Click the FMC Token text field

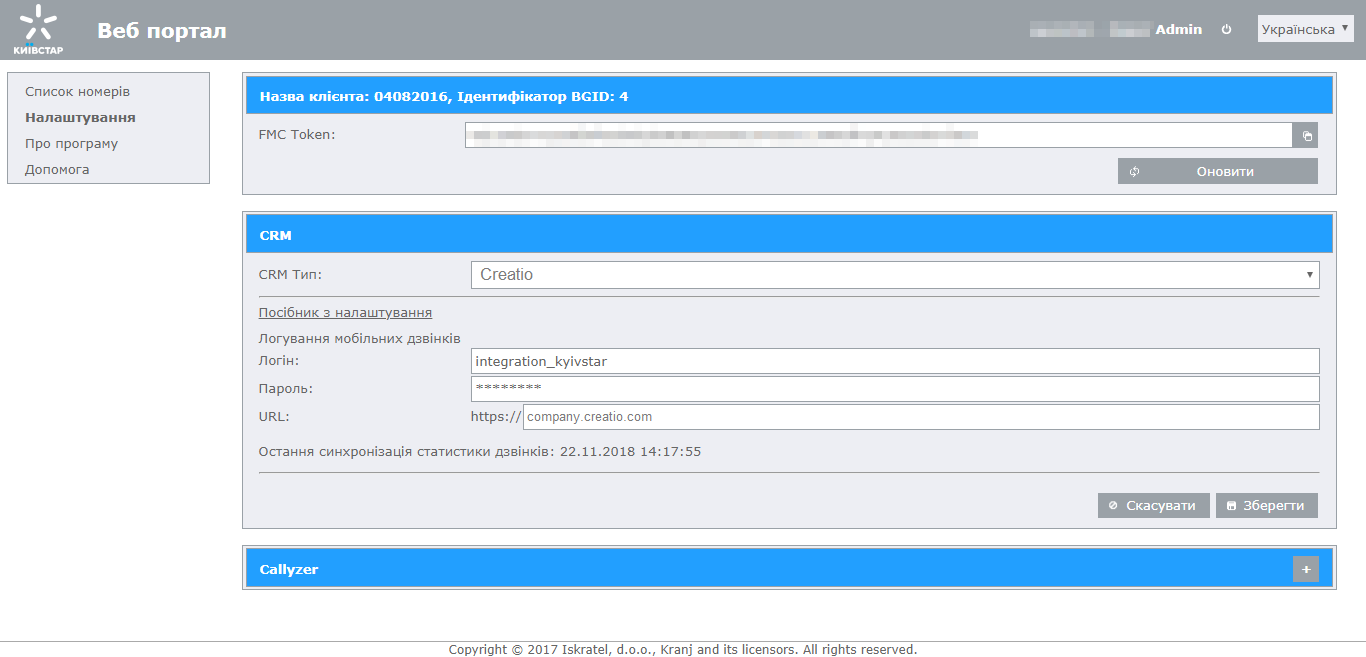(x=878, y=135)
